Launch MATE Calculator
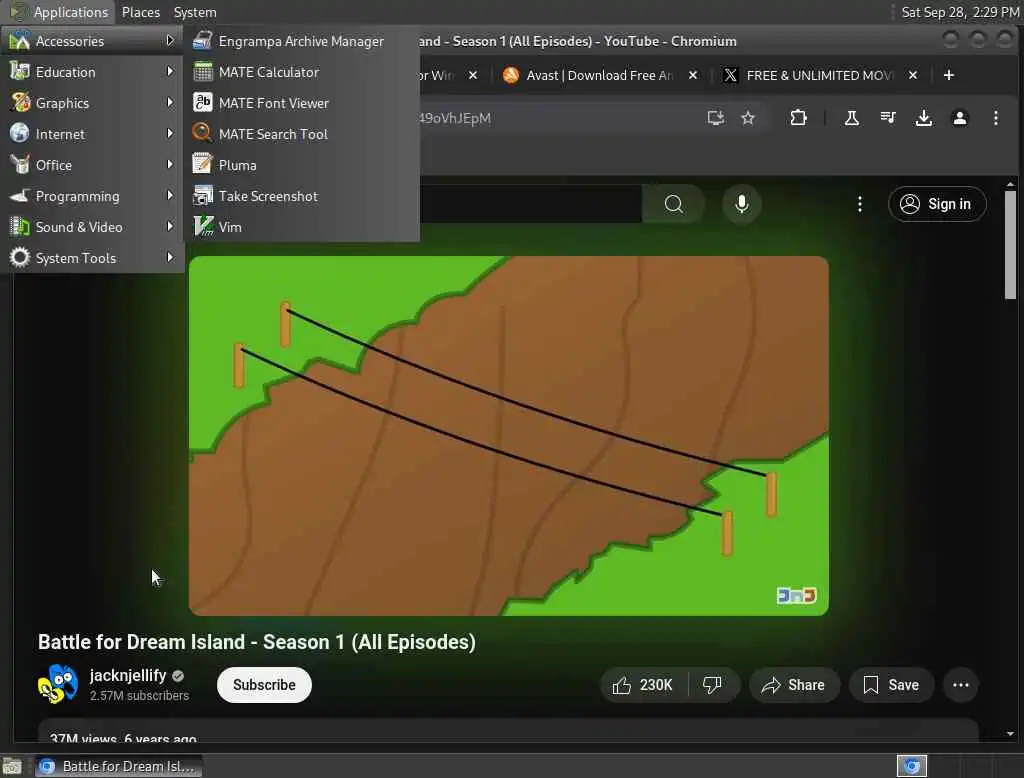 [x=301, y=72]
